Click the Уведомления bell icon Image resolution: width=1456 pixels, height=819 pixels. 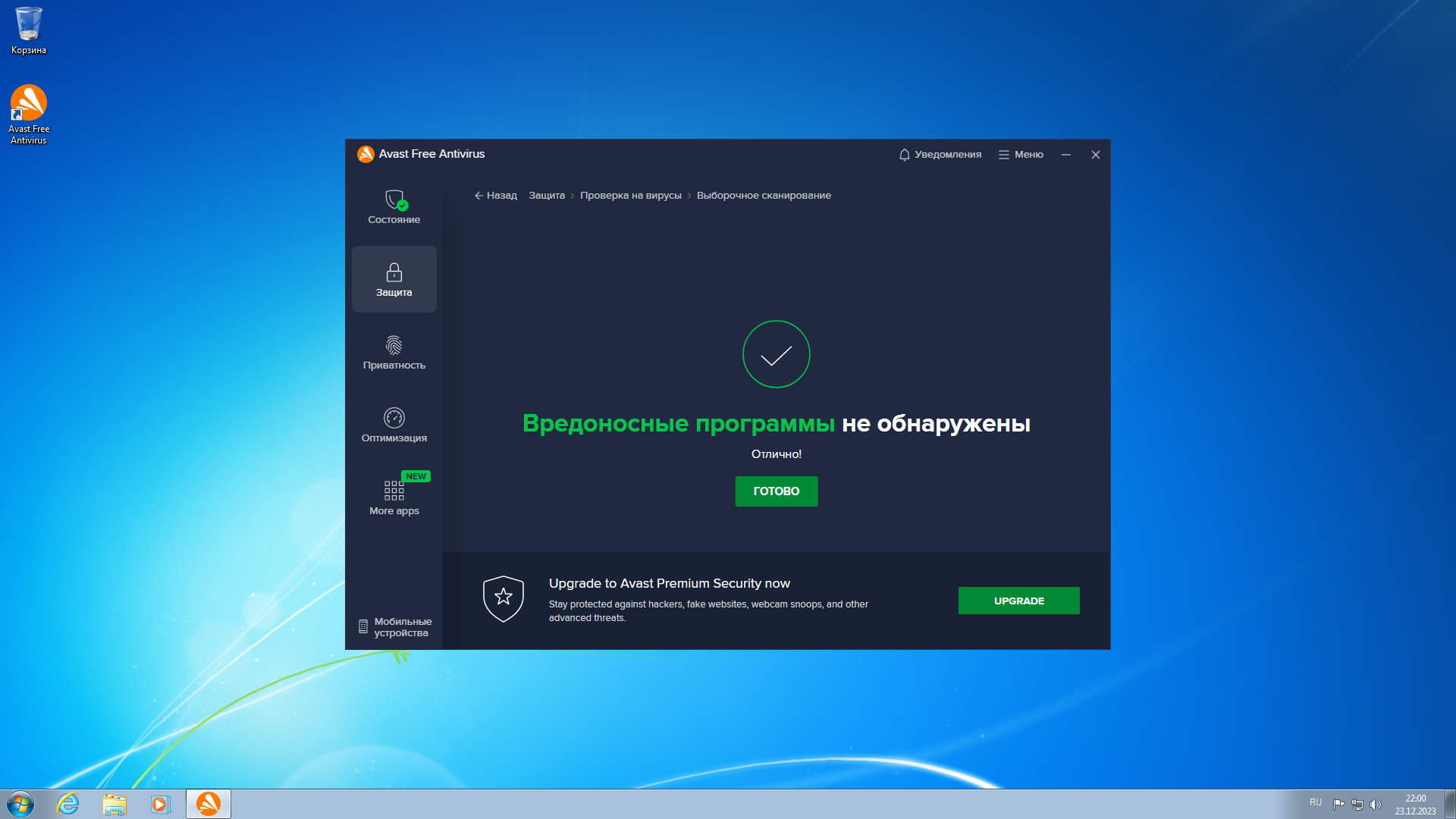click(904, 155)
